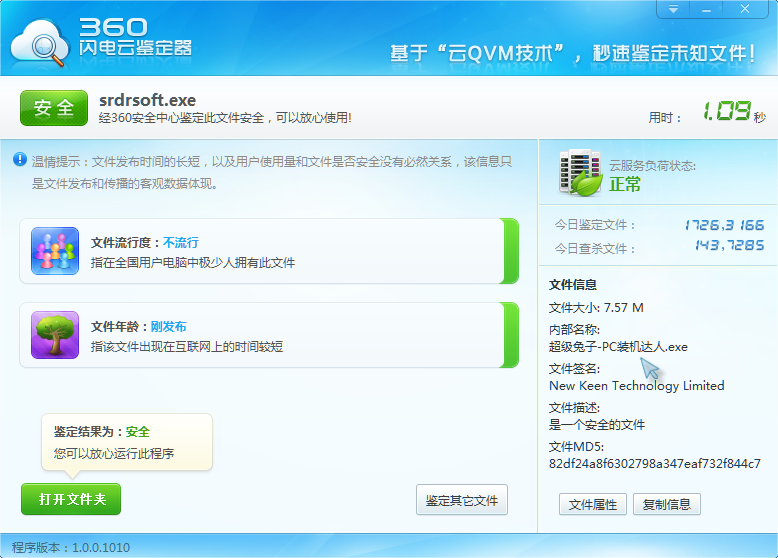Close the 360 cloud identifier window
This screenshot has width=778, height=558.
click(745, 9)
